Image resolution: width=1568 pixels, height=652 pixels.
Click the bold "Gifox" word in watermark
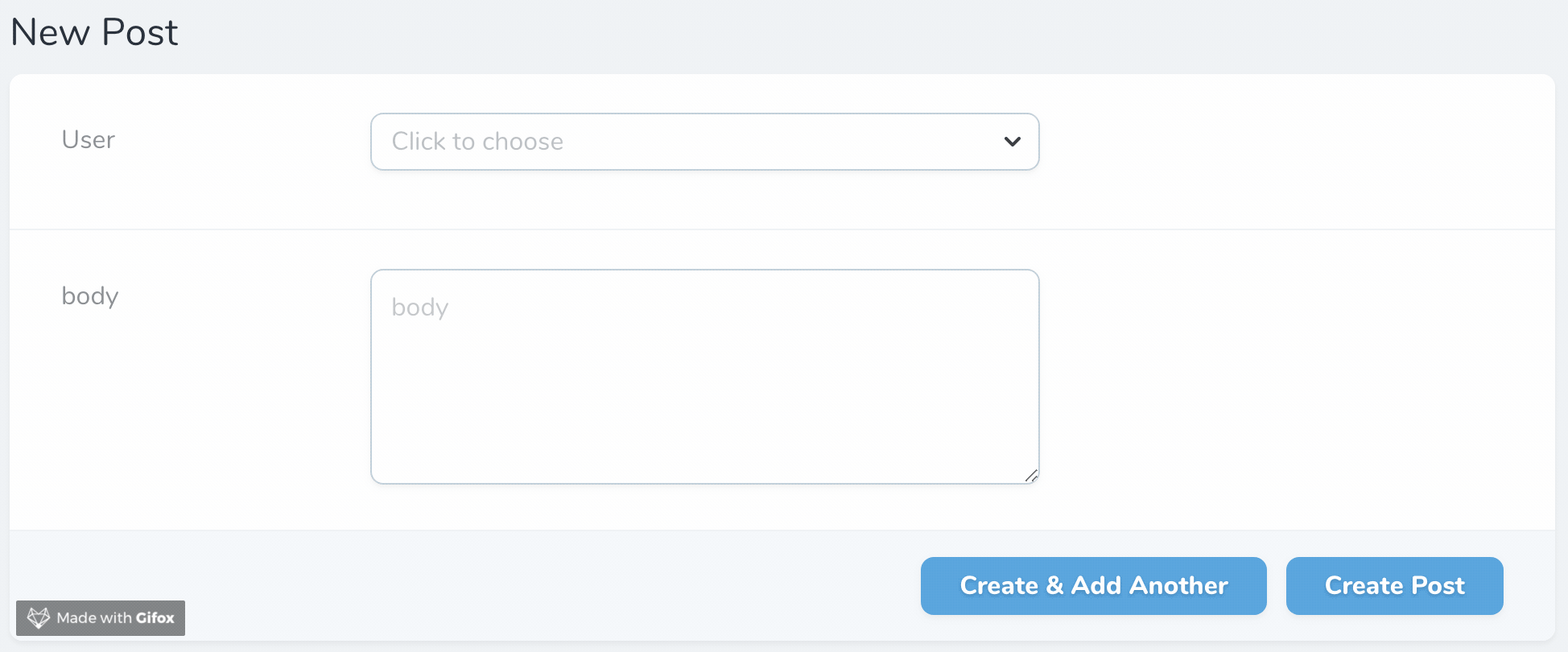[155, 618]
